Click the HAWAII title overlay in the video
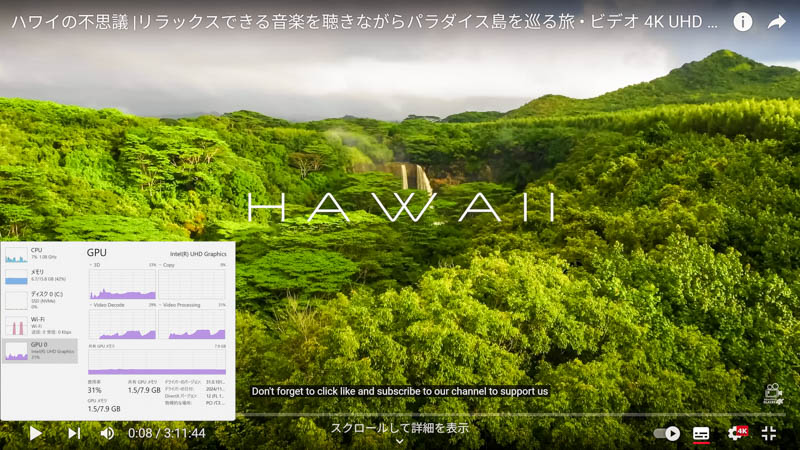This screenshot has height=450, width=800. tap(402, 207)
